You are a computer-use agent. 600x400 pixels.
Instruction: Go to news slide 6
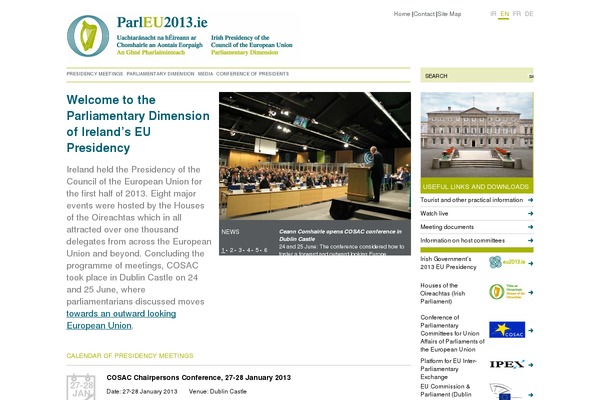tap(266, 250)
